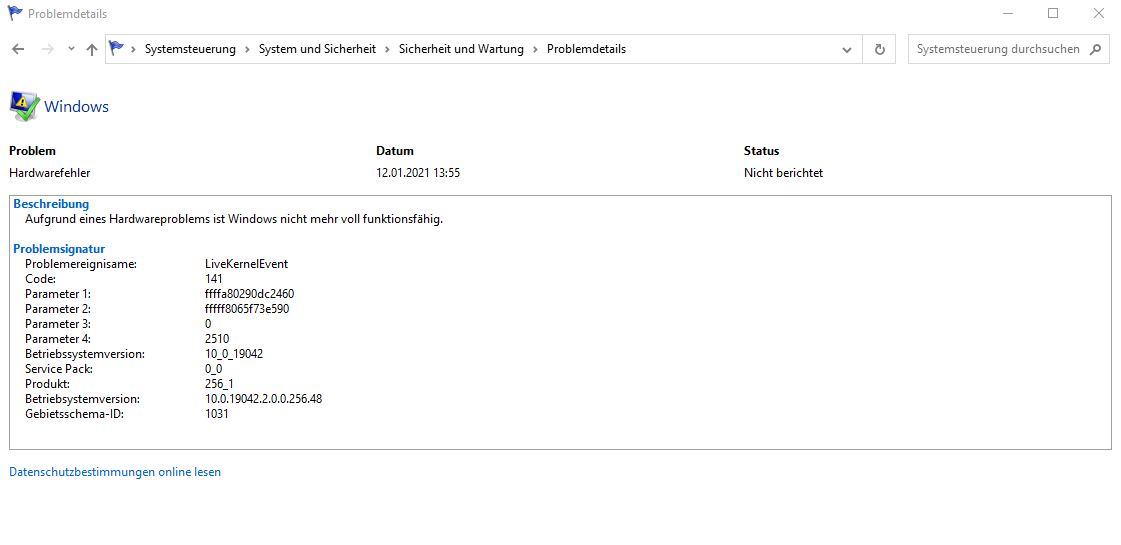Click the search magnifier icon

coord(1095,49)
